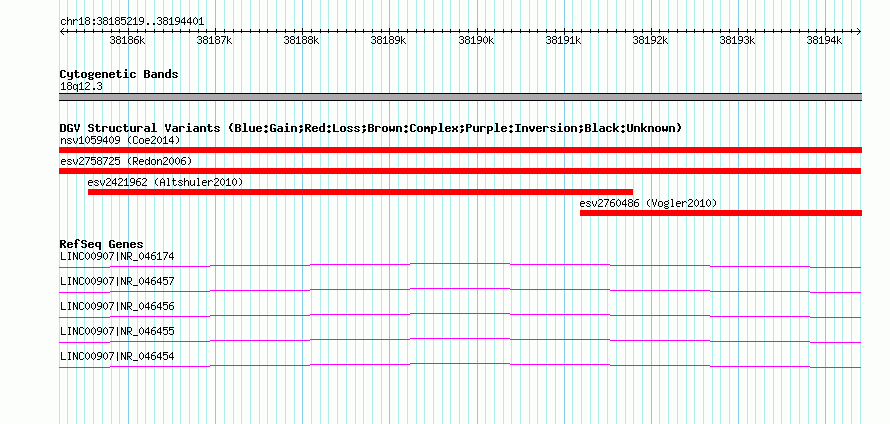Click LINC00907|NR_046174 transcript label
The width and height of the screenshot is (890, 424).
tap(117, 257)
